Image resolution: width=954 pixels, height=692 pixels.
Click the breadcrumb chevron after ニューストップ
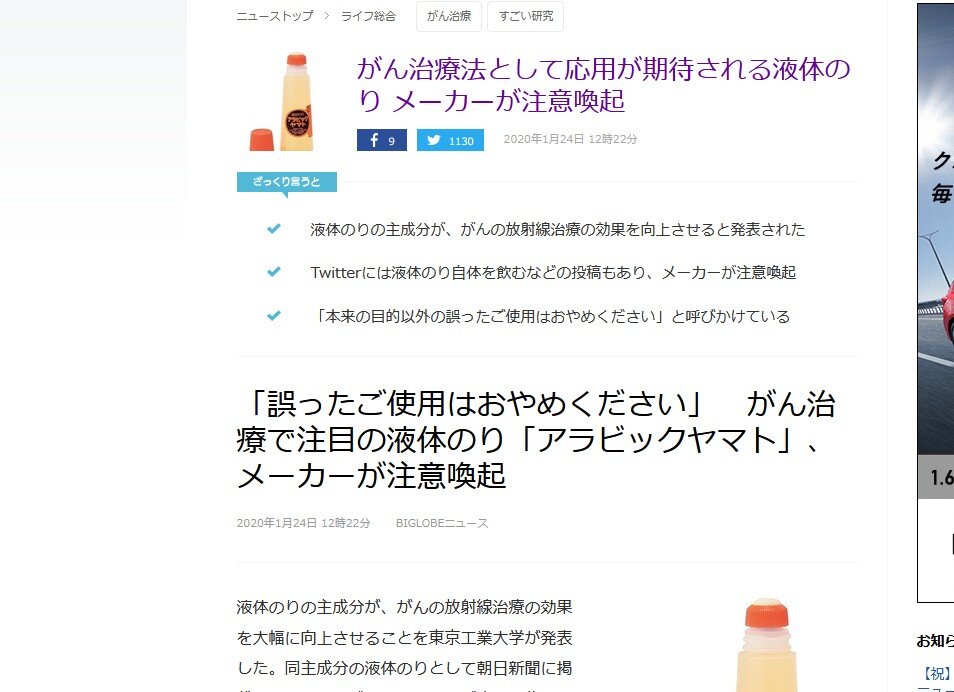pos(327,16)
